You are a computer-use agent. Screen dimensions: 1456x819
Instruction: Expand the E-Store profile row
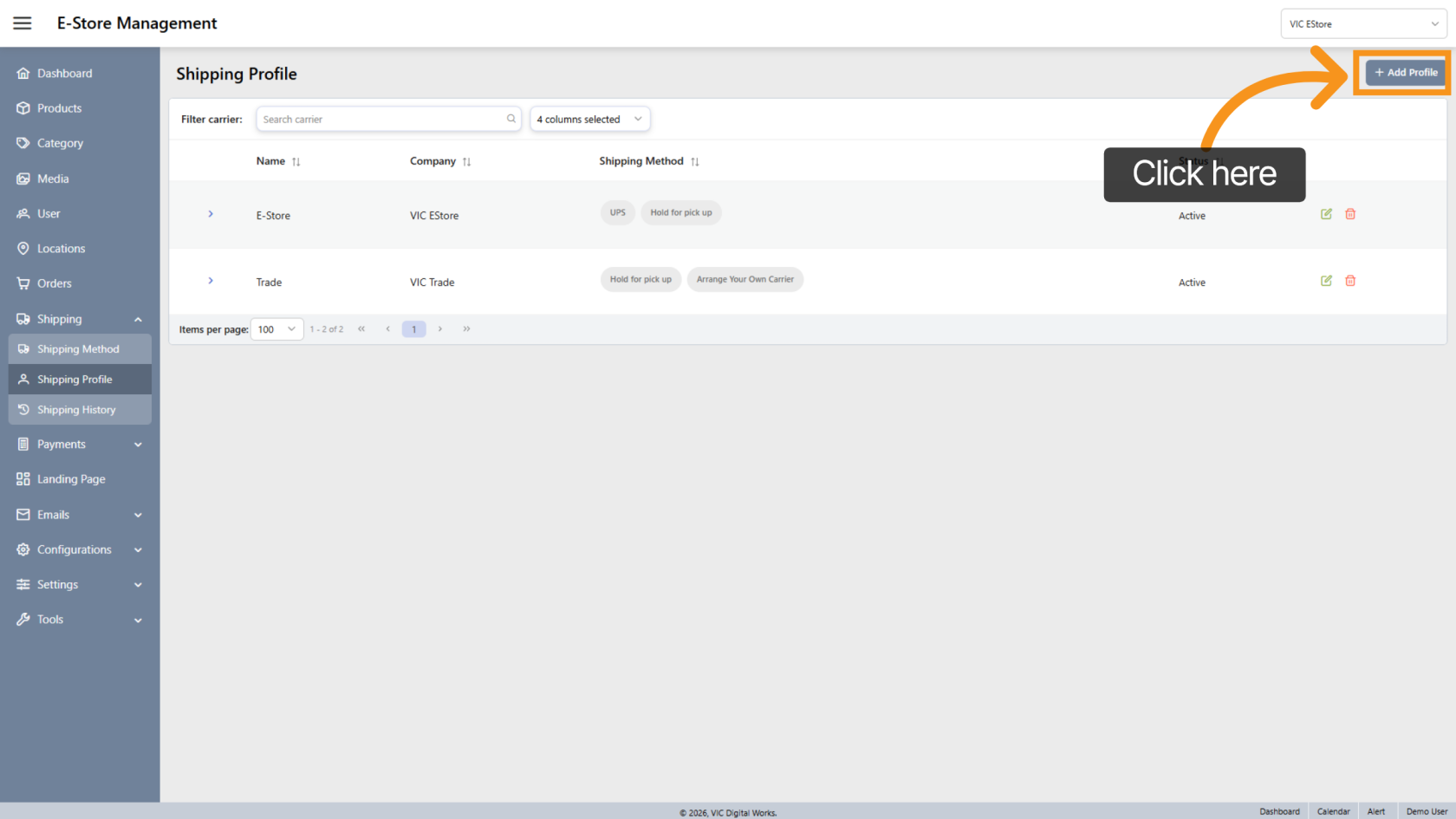(x=211, y=214)
